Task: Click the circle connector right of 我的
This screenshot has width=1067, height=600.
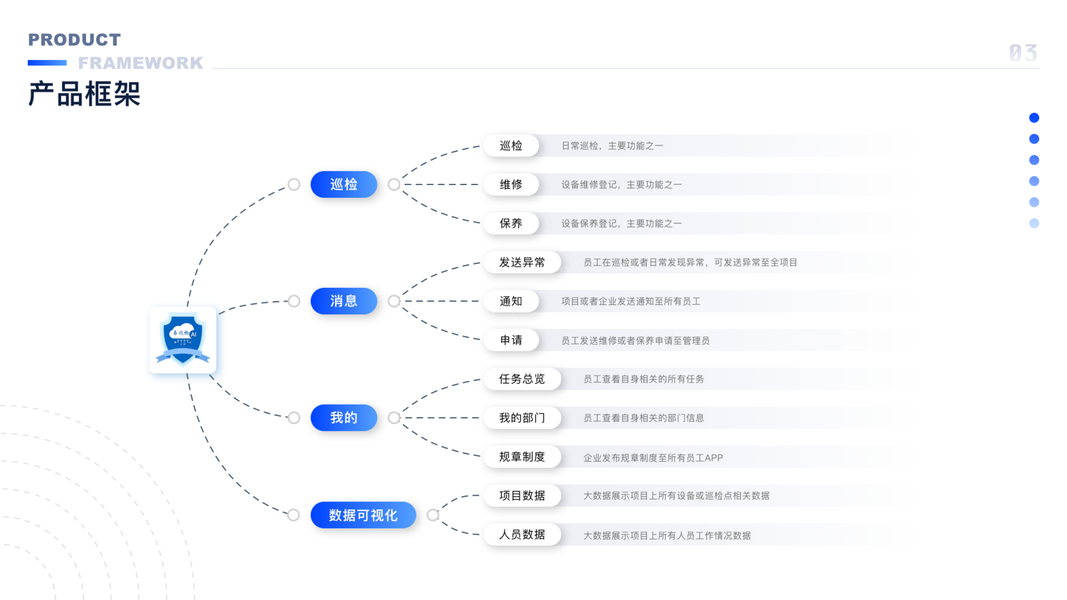Action: pyautogui.click(x=394, y=418)
